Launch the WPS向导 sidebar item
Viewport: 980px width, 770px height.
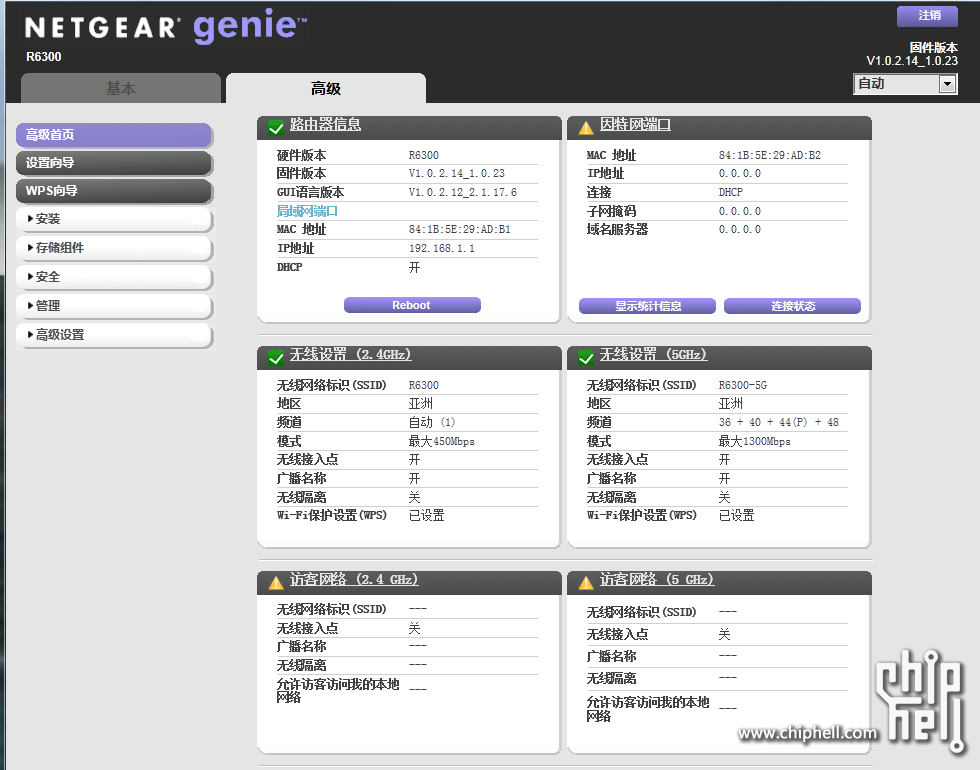[x=114, y=191]
